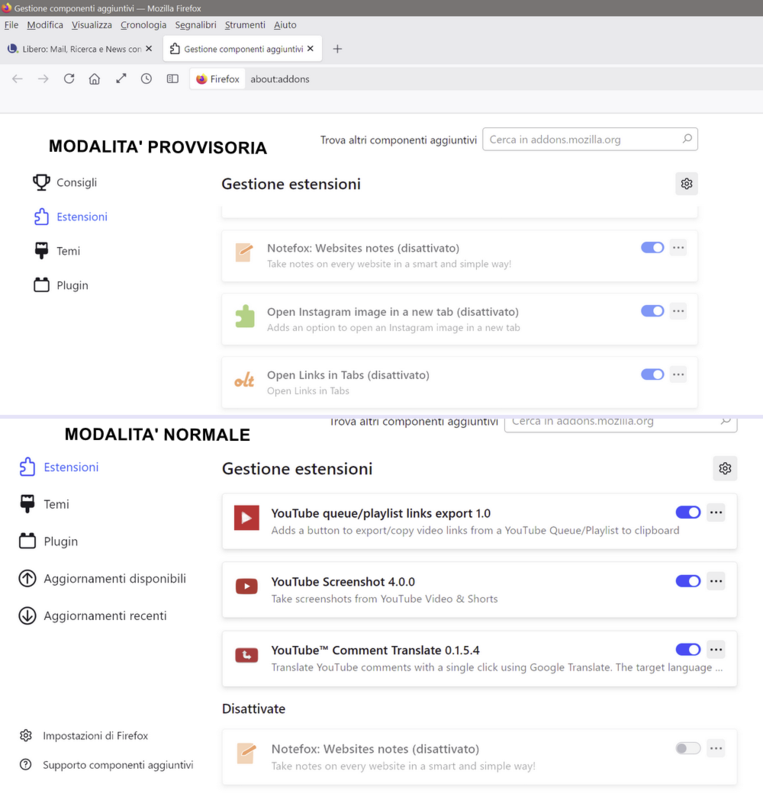The width and height of the screenshot is (763, 800).
Task: Toggle Open Instagram image in a new tab
Action: pos(652,311)
